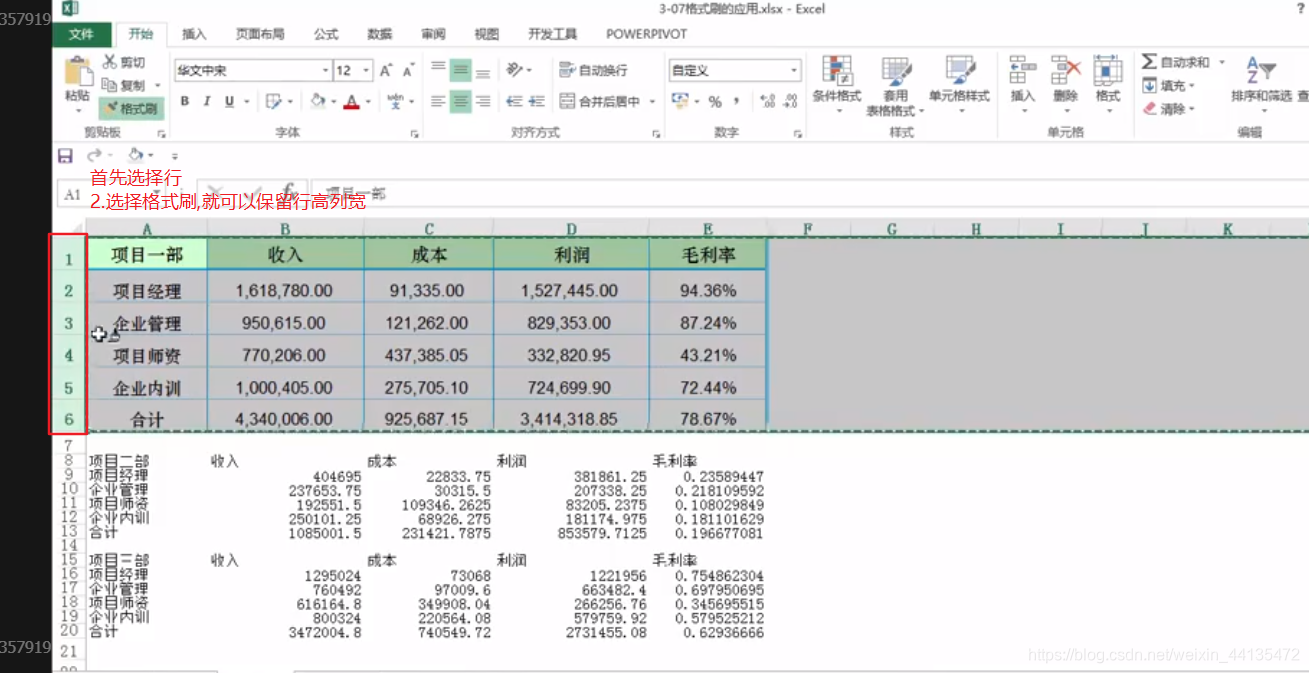Switch to the View (视图) tab
This screenshot has width=1309, height=673.
tap(486, 34)
